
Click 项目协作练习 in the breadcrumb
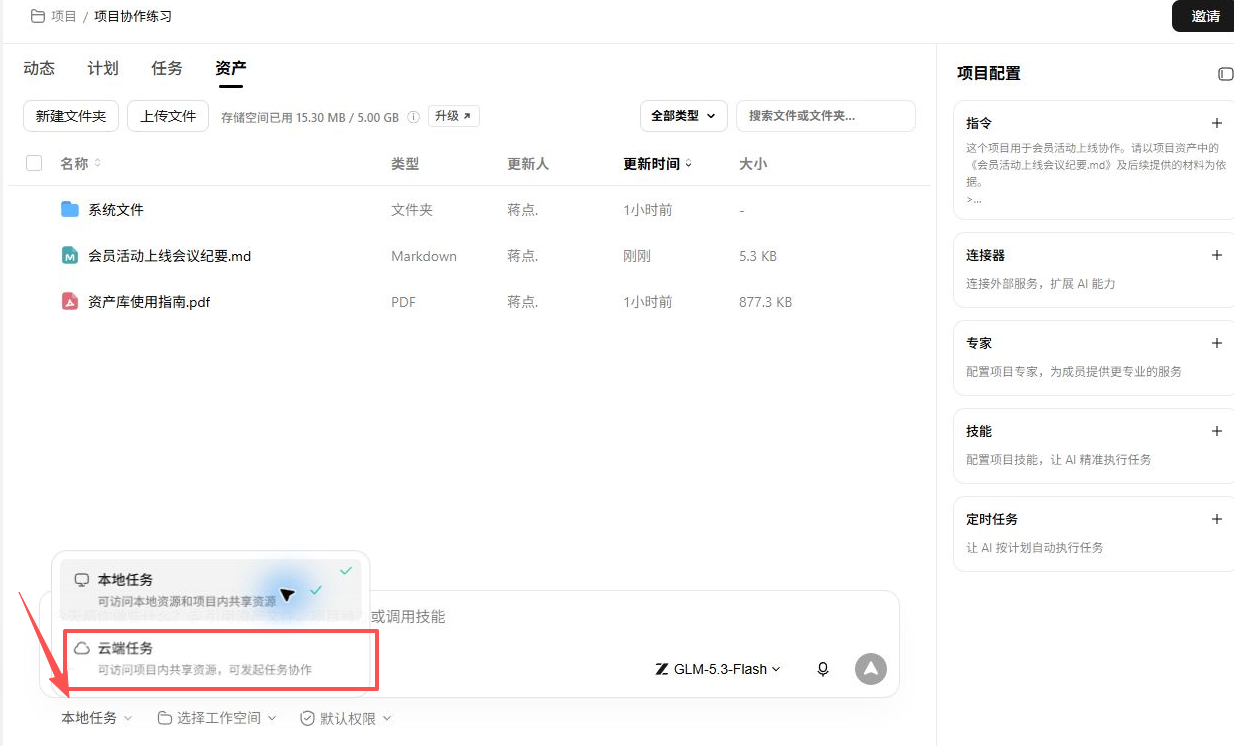point(133,16)
